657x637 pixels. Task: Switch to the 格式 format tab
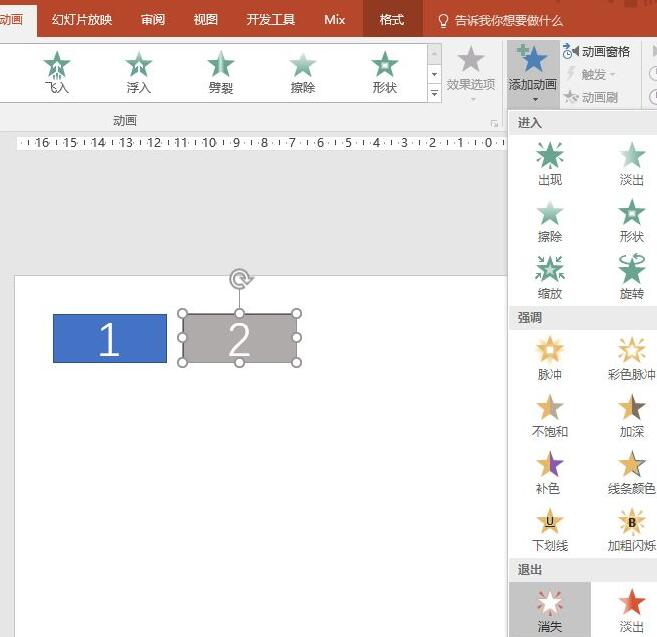tap(392, 20)
